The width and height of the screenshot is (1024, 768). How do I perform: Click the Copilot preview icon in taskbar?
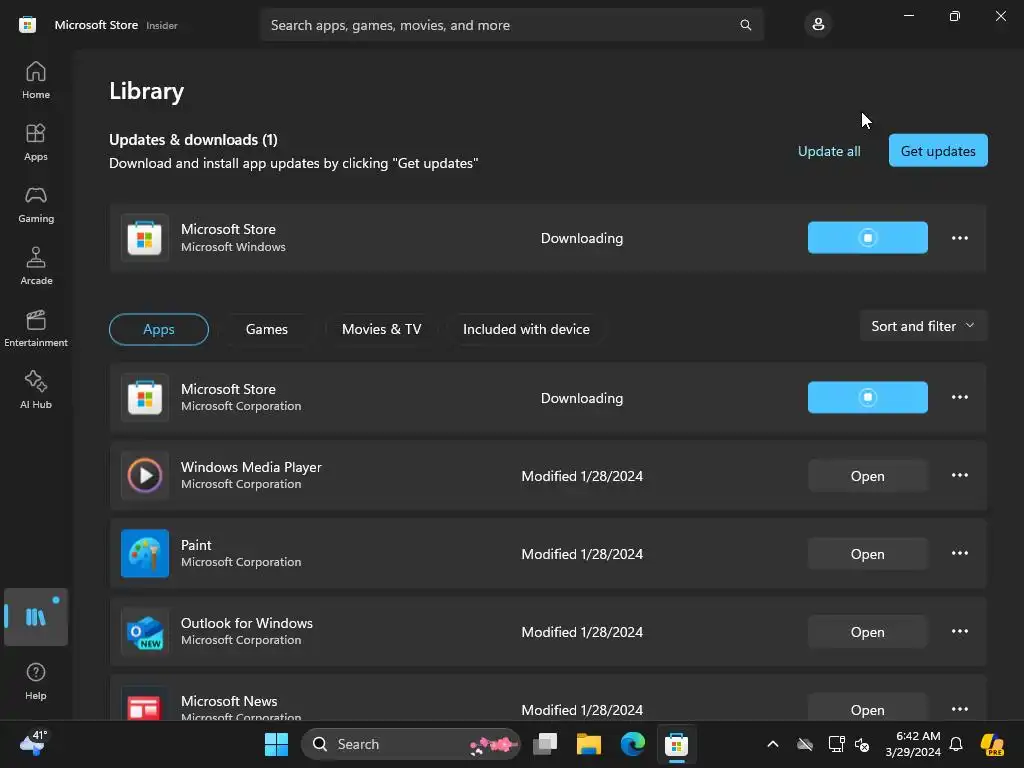(x=992, y=744)
